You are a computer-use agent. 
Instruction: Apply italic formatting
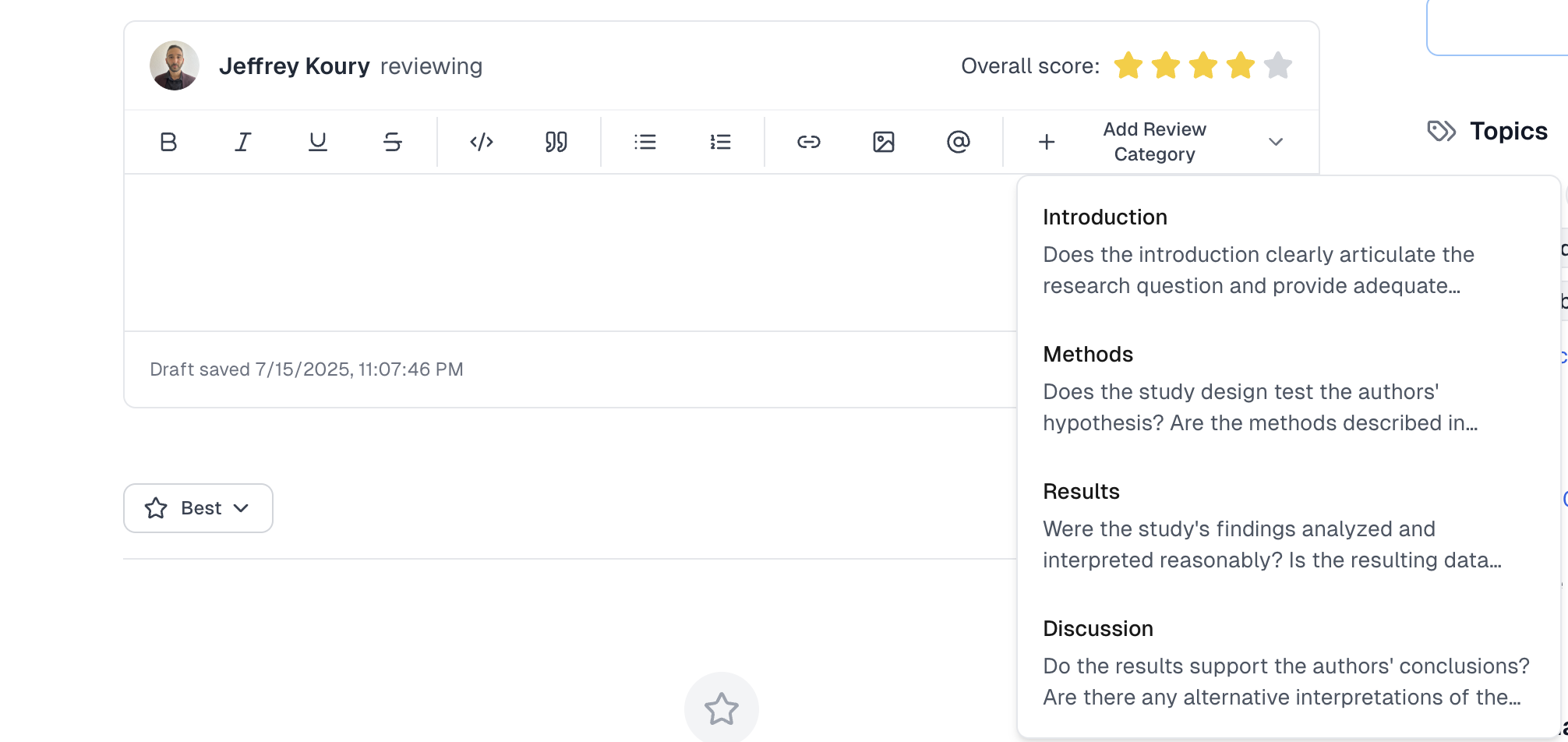pyautogui.click(x=243, y=142)
